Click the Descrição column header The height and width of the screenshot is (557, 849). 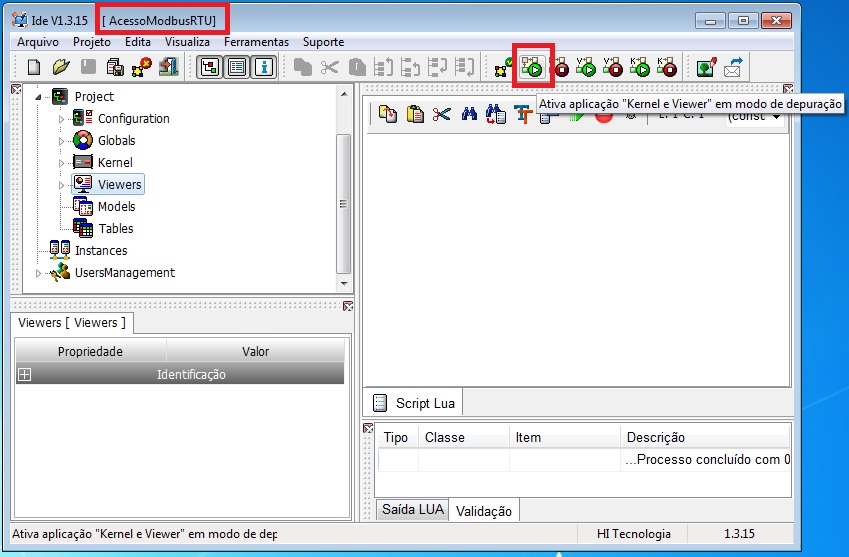click(x=705, y=437)
